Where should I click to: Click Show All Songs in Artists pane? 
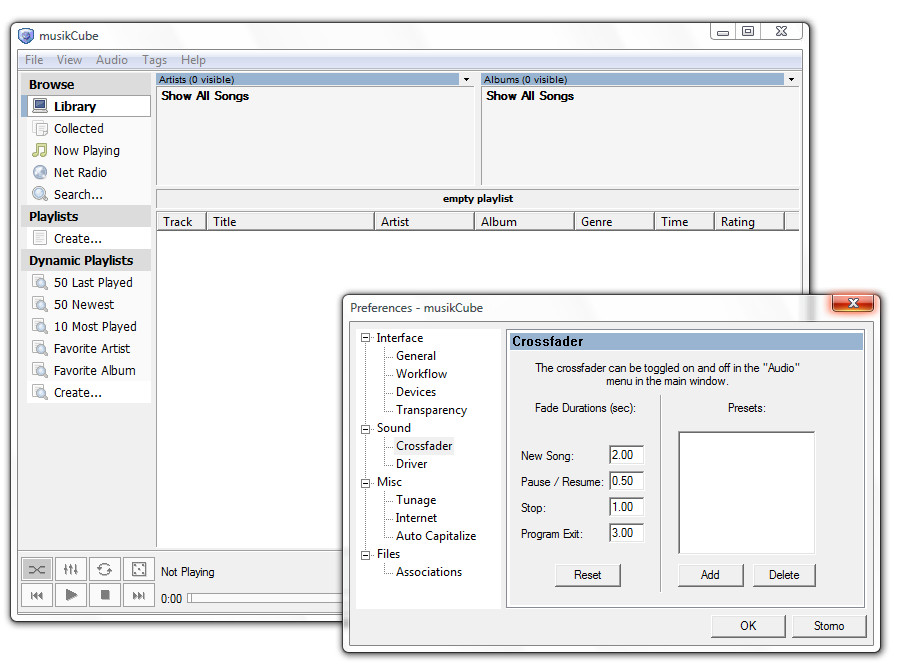(205, 96)
